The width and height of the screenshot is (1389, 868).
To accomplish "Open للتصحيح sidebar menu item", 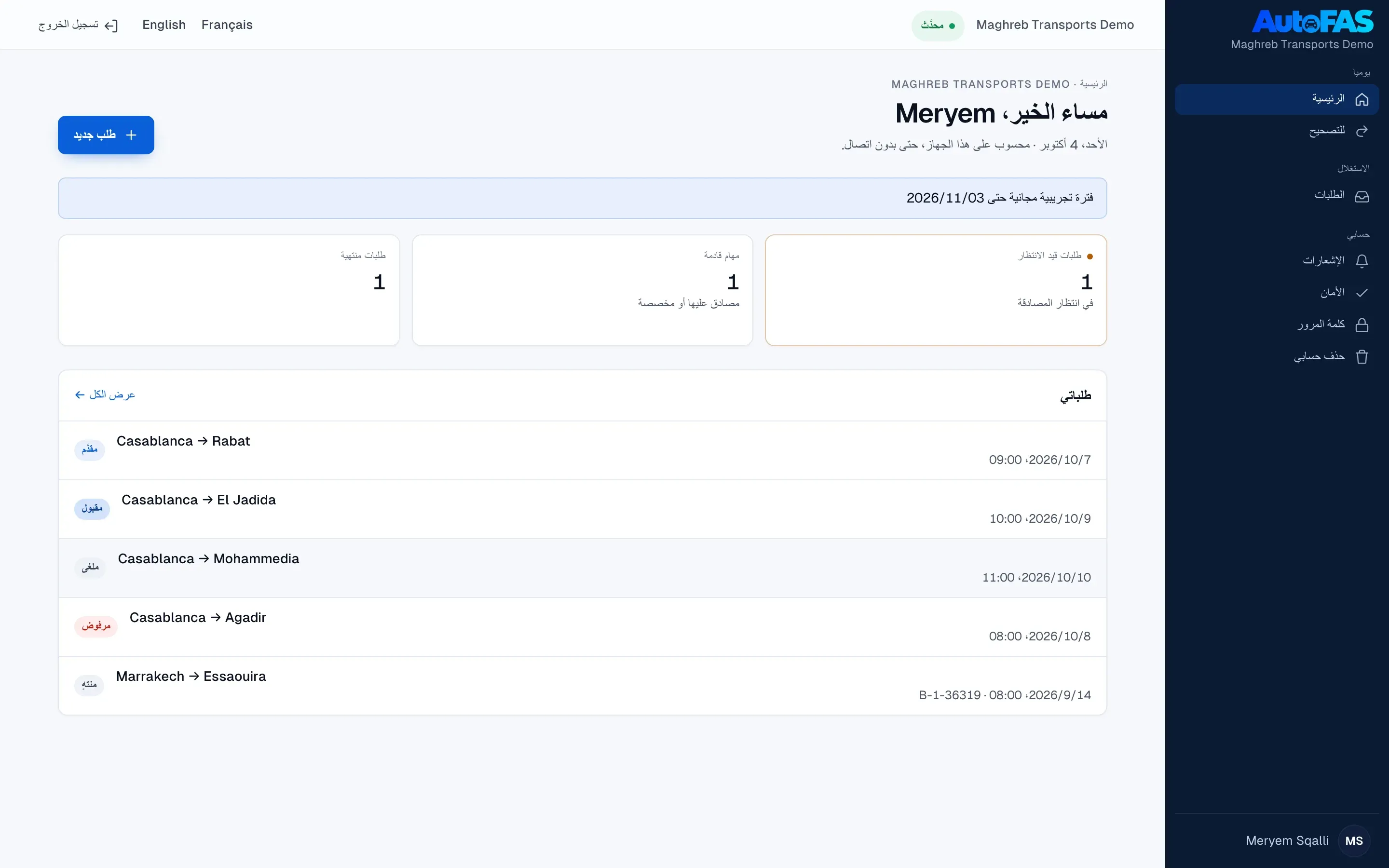I will [1277, 131].
